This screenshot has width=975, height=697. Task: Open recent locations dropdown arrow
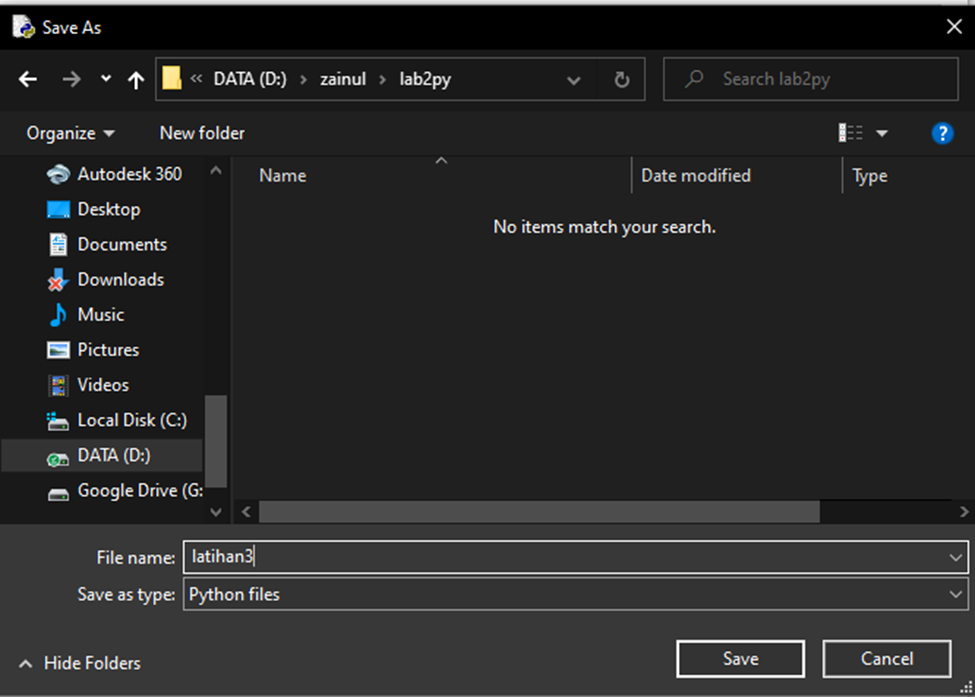[106, 78]
